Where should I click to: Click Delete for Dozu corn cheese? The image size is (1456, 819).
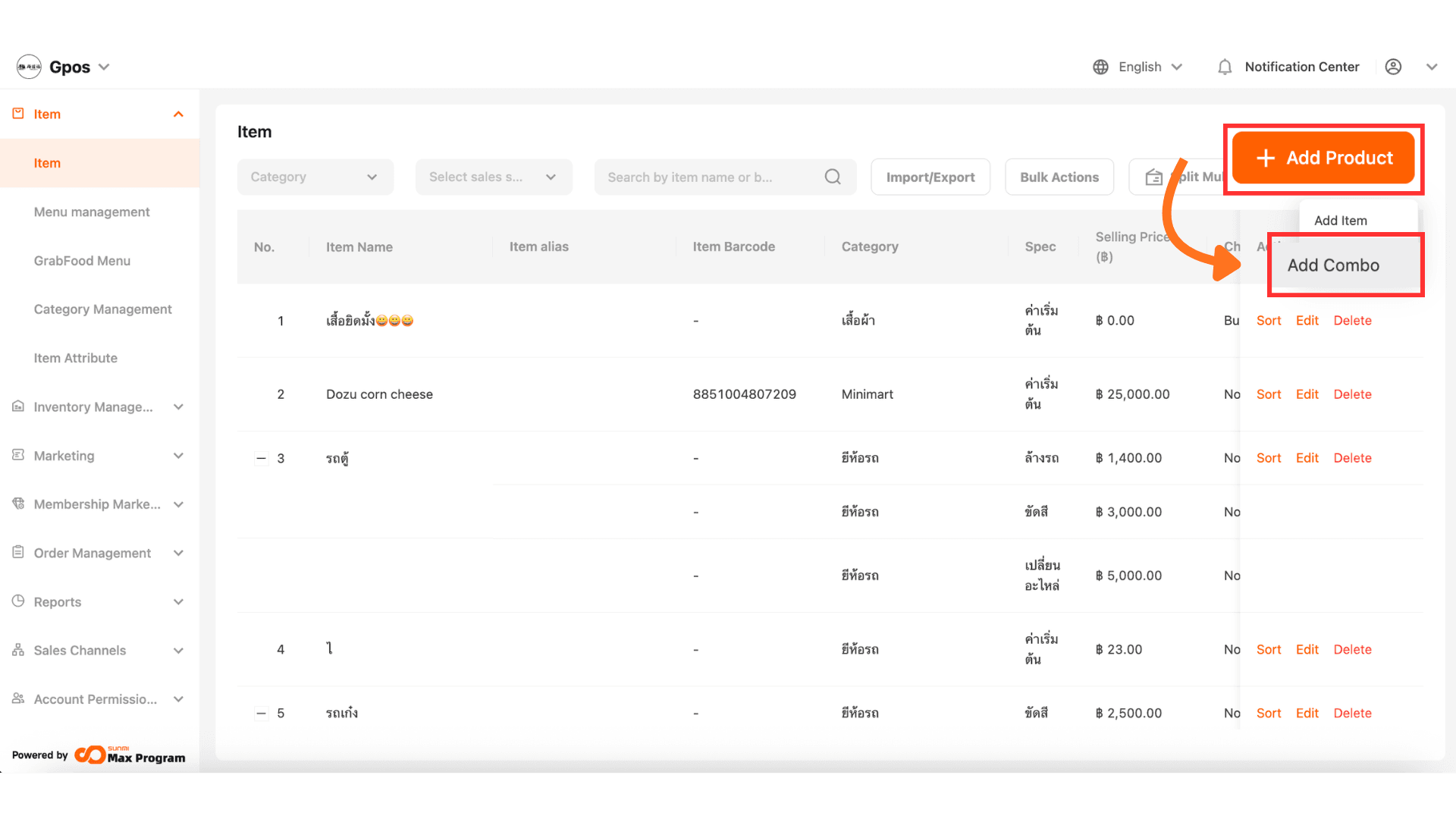tap(1352, 394)
